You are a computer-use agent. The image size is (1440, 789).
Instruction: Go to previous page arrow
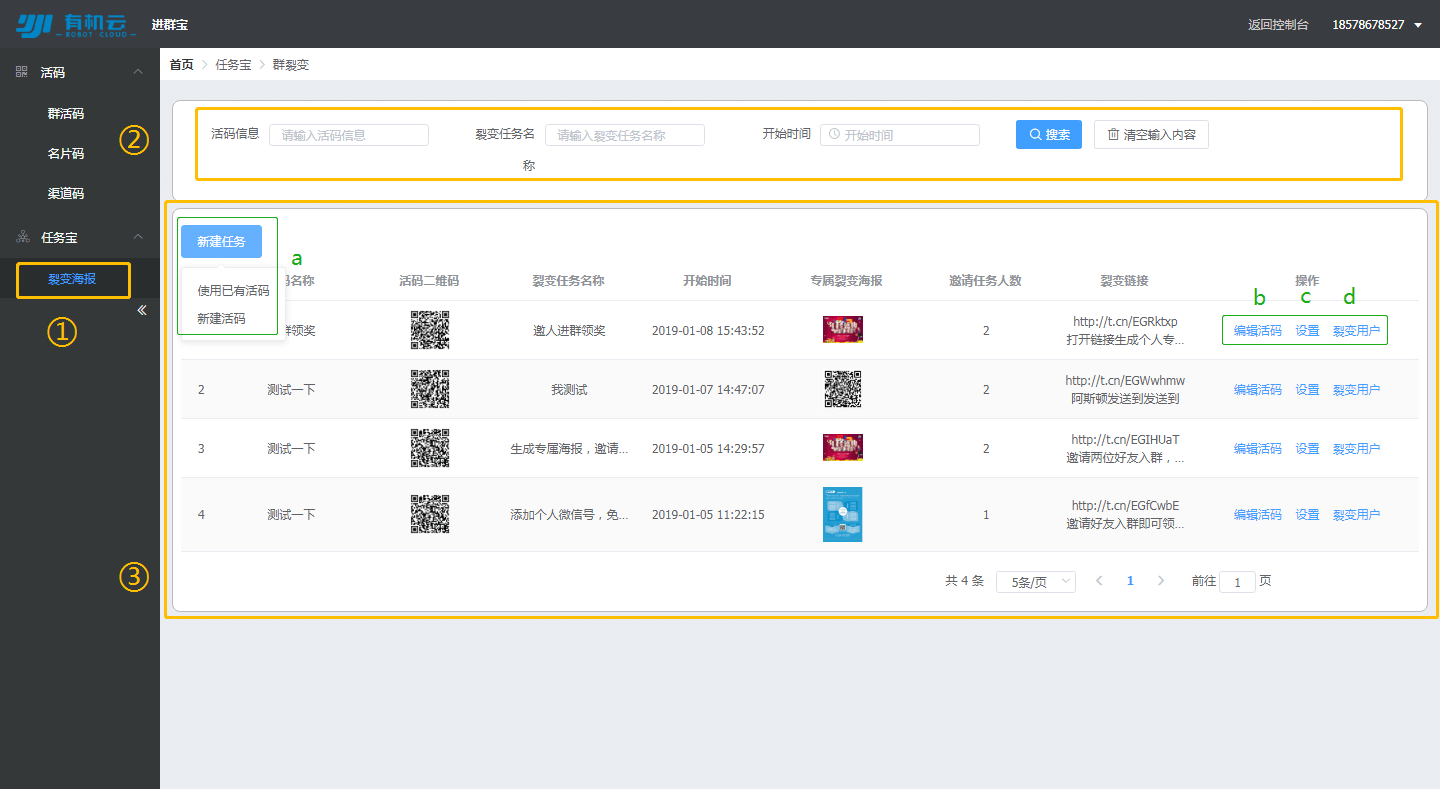[1099, 580]
